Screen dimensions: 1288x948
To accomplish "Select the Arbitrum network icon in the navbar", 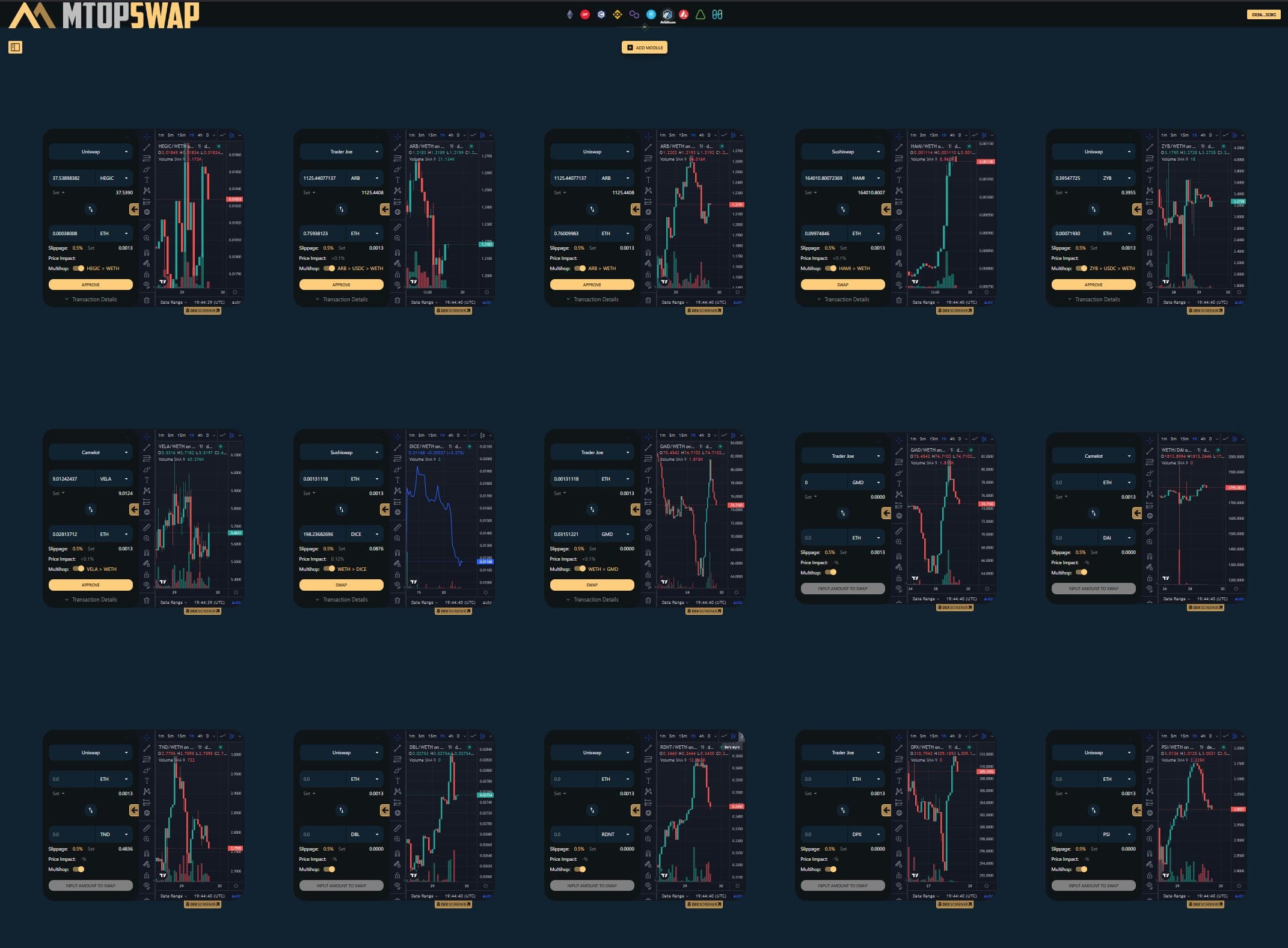I will [667, 14].
